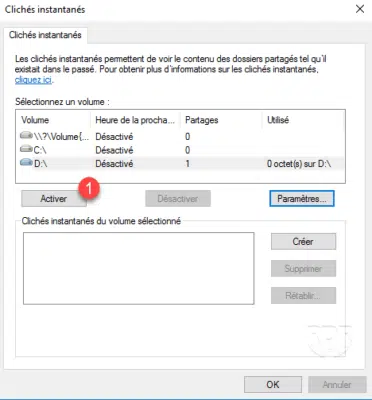
Task: Click the Supprimer button
Action: click(303, 269)
